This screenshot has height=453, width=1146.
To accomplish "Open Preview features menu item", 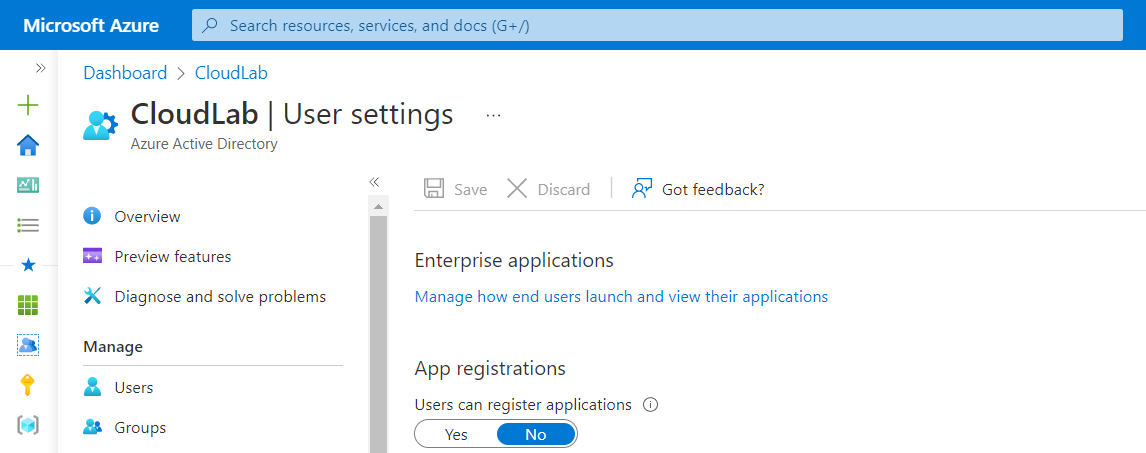I will (x=172, y=256).
